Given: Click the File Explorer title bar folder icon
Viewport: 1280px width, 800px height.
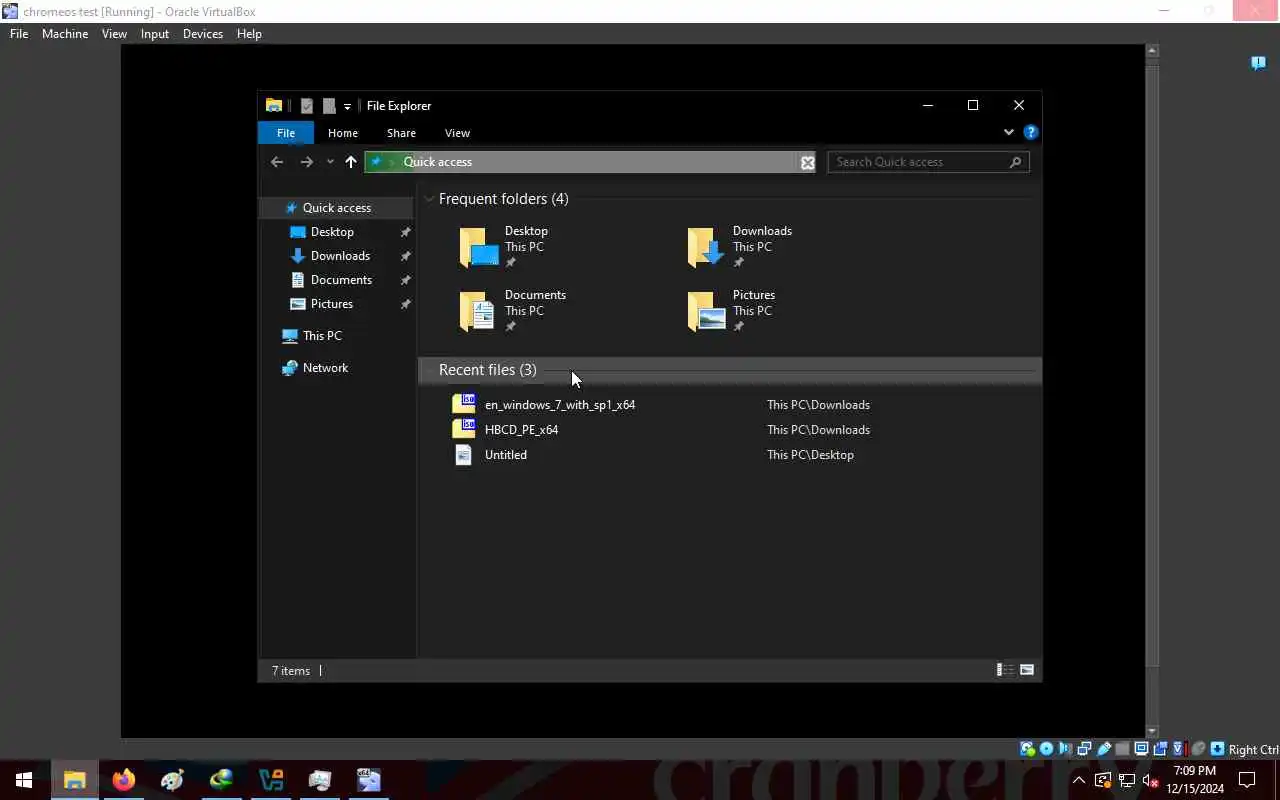Looking at the screenshot, I should pos(274,106).
